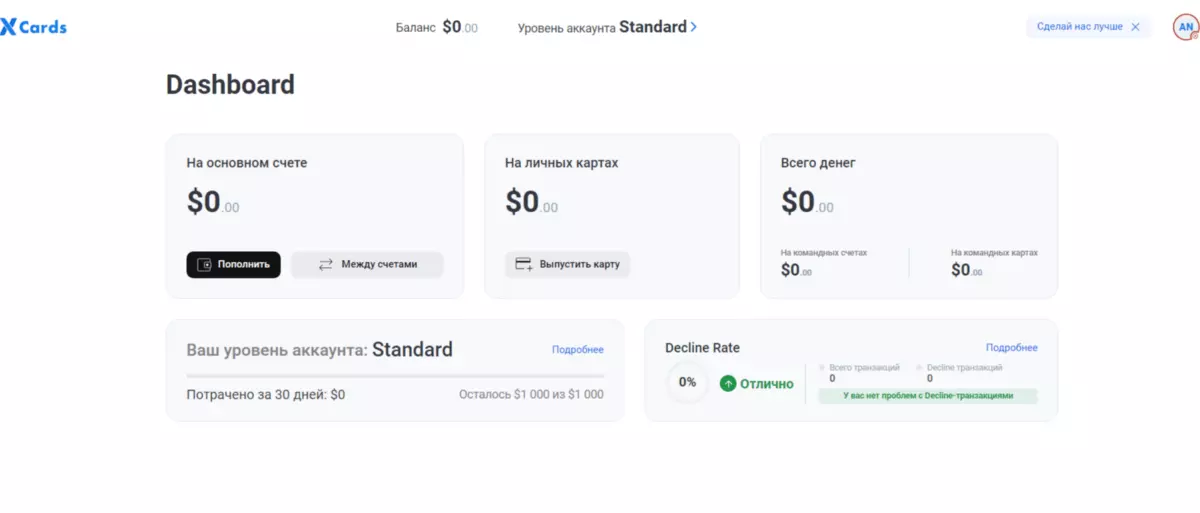Image resolution: width=1200 pixels, height=513 pixels.
Task: Expand account level chevron next to Standard
Action: click(694, 27)
